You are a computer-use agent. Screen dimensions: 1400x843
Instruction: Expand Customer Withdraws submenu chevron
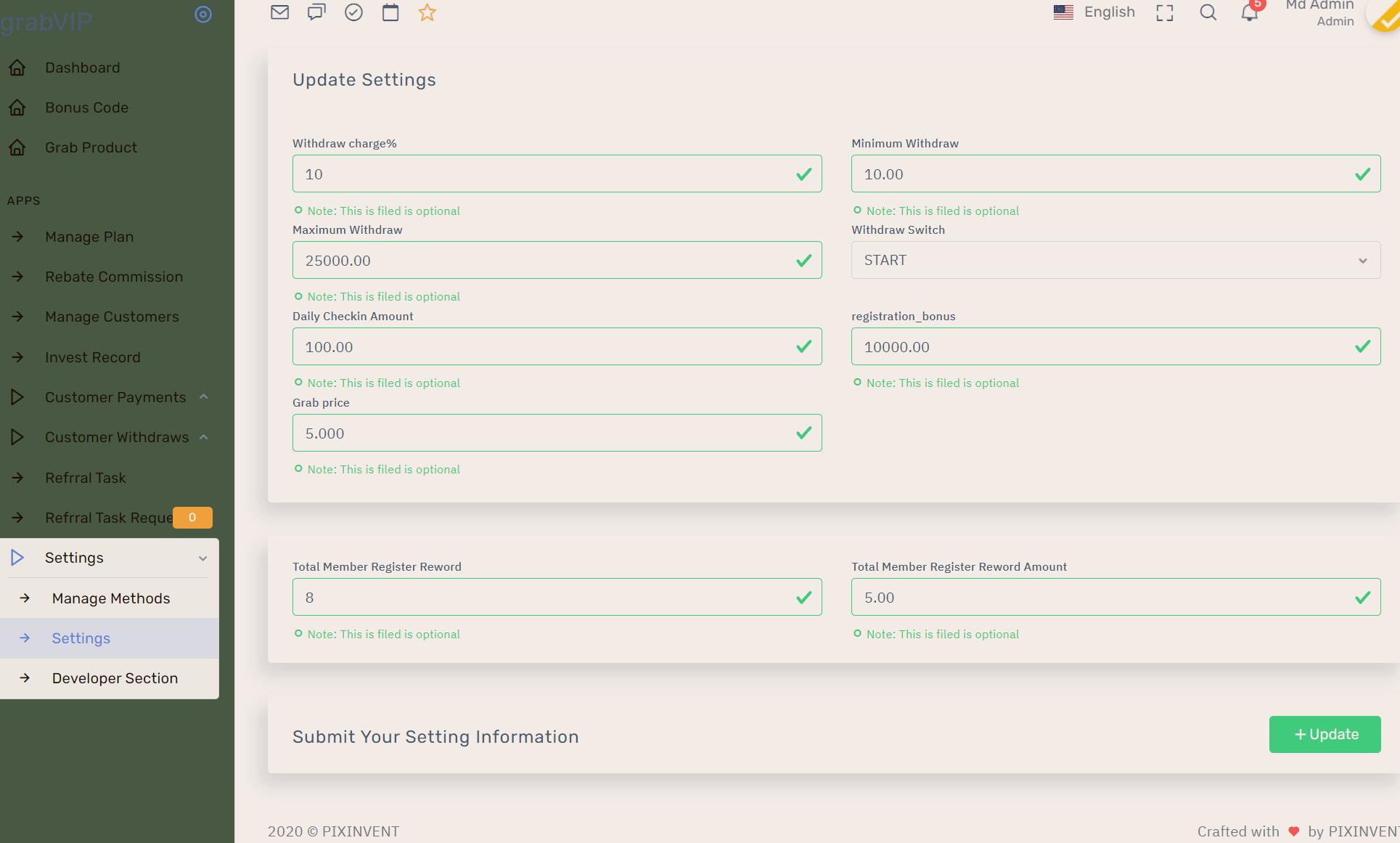click(204, 437)
